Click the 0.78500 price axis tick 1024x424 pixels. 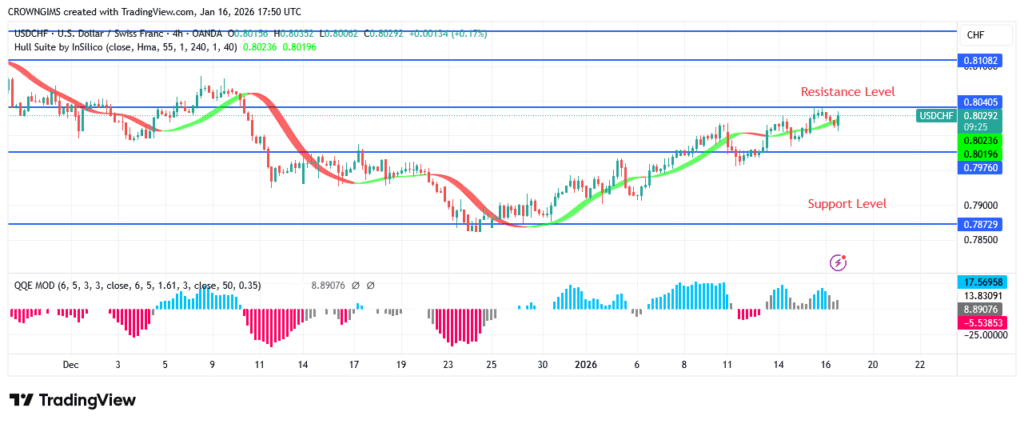pyautogui.click(x=979, y=240)
